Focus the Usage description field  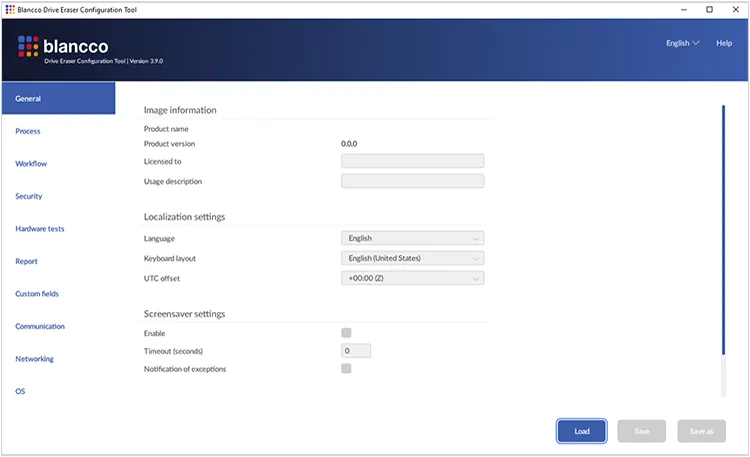(x=412, y=181)
